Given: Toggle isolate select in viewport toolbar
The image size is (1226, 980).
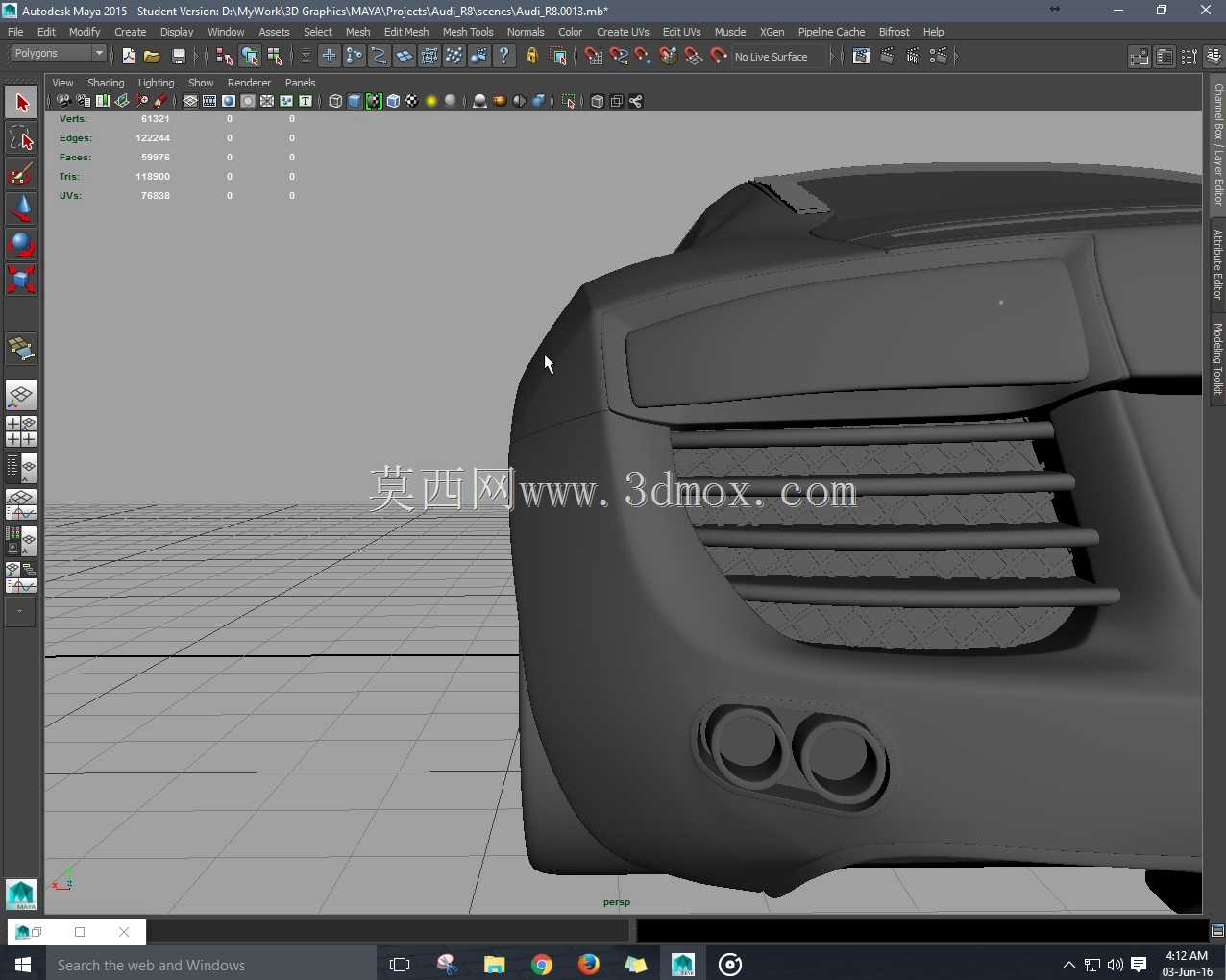Looking at the screenshot, I should coord(569,101).
